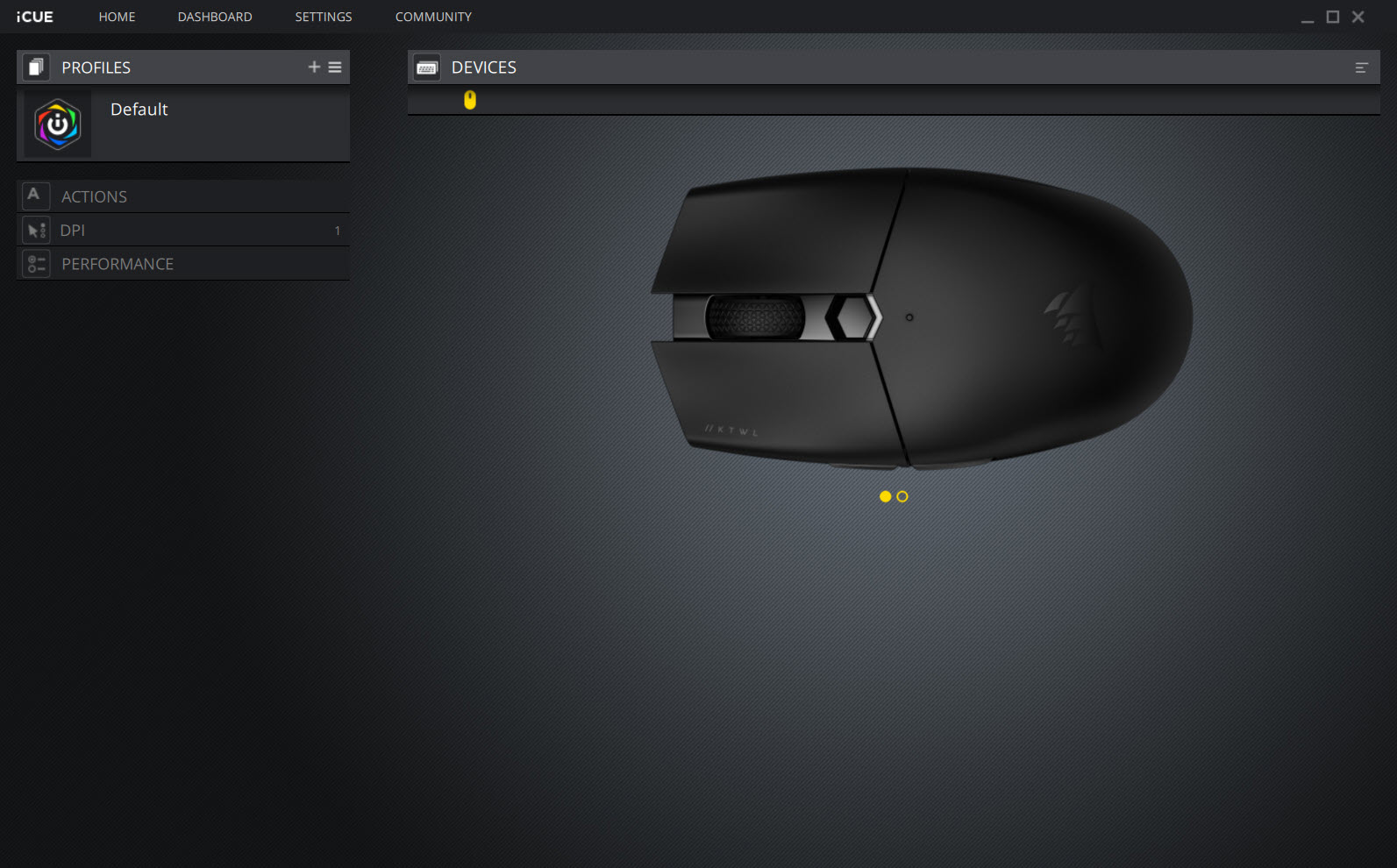Click the DPI count value 1

point(337,231)
